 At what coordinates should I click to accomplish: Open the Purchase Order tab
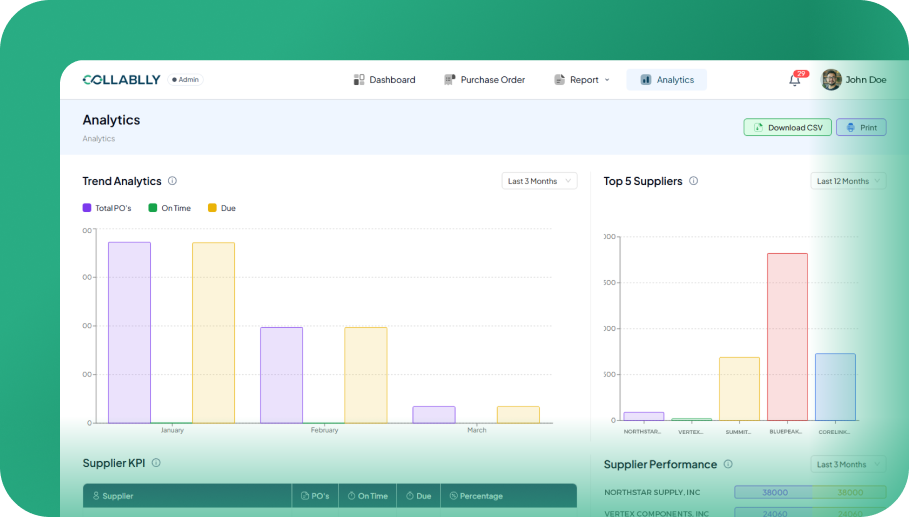[484, 80]
